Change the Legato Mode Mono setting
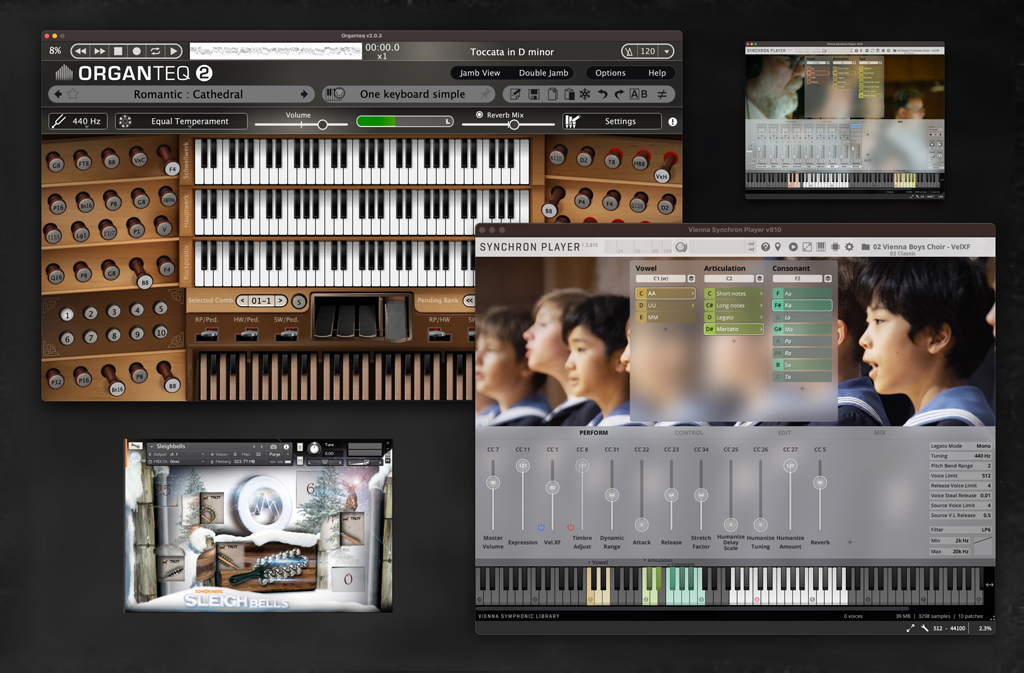This screenshot has width=1024, height=673. pos(961,446)
